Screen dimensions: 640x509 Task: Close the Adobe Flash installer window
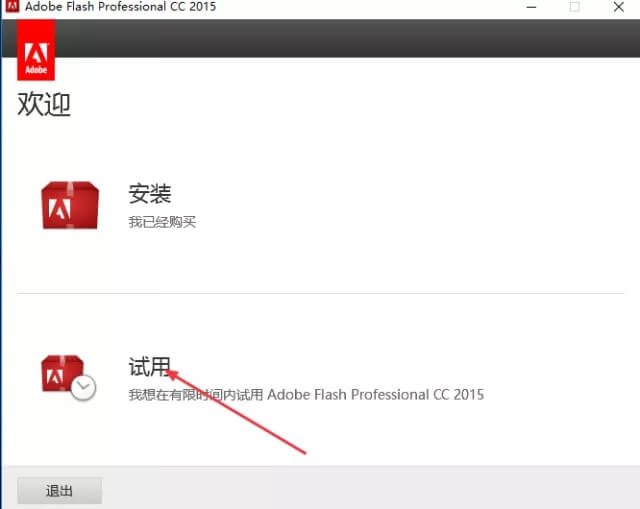[x=618, y=7]
